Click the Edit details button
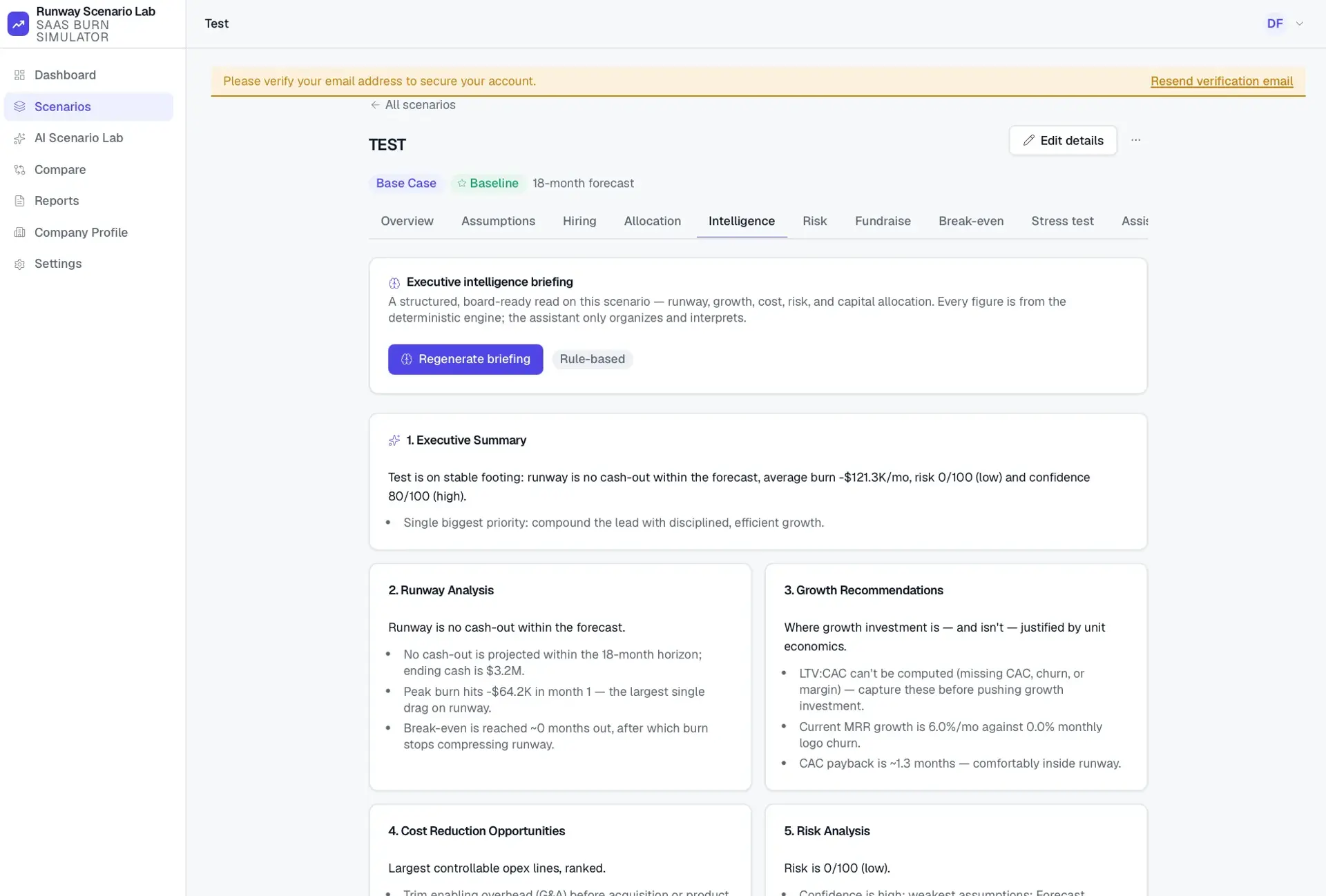1326x896 pixels. [x=1062, y=140]
